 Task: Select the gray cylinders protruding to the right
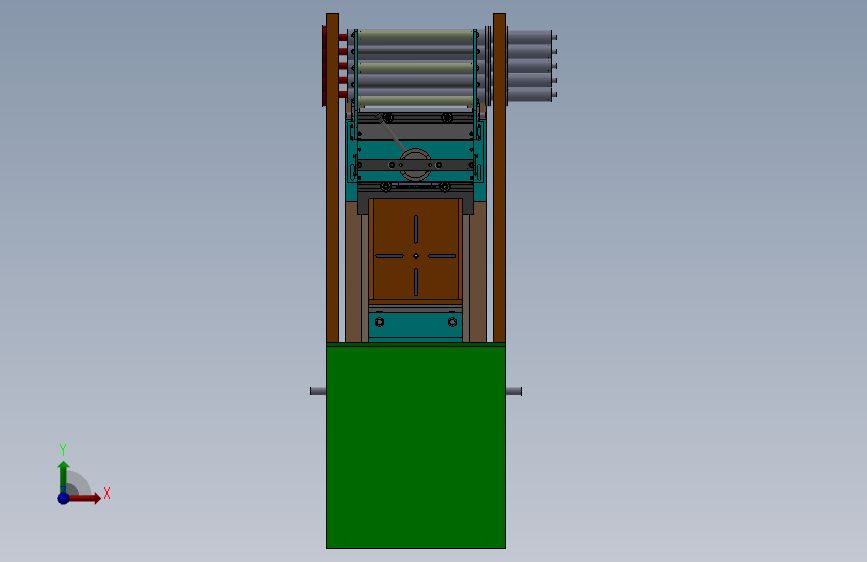[x=531, y=66]
